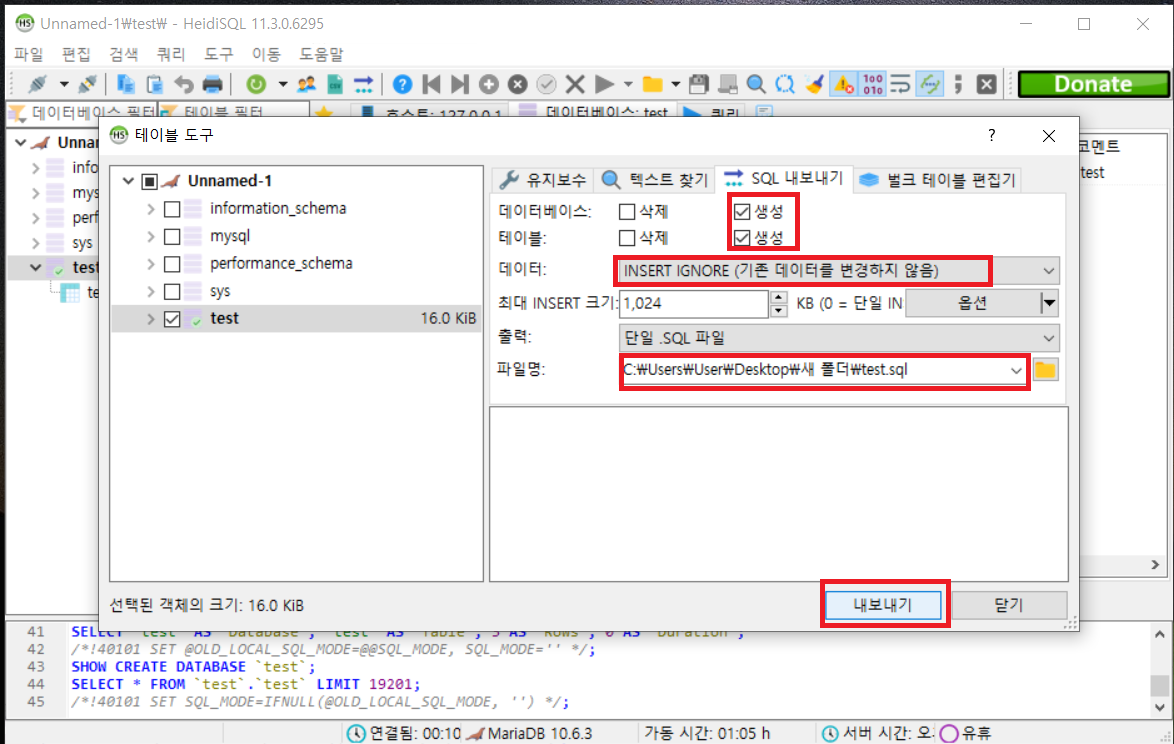Click the 최대 INSERT 크기 input field
The image size is (1174, 744).
click(695, 303)
